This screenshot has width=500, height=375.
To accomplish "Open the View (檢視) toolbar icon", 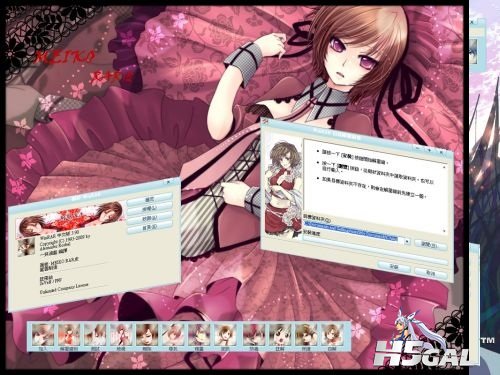I will 121,336.
